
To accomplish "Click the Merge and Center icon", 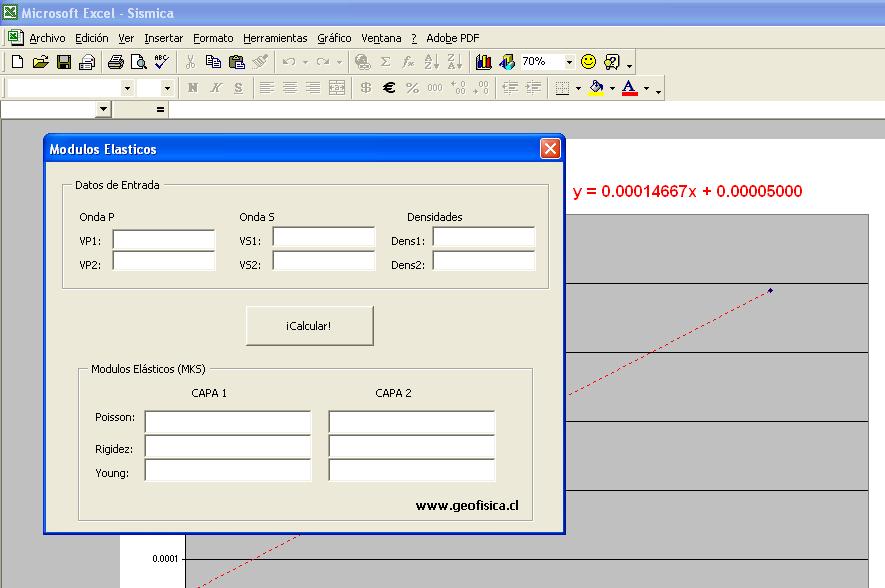I will (337, 87).
